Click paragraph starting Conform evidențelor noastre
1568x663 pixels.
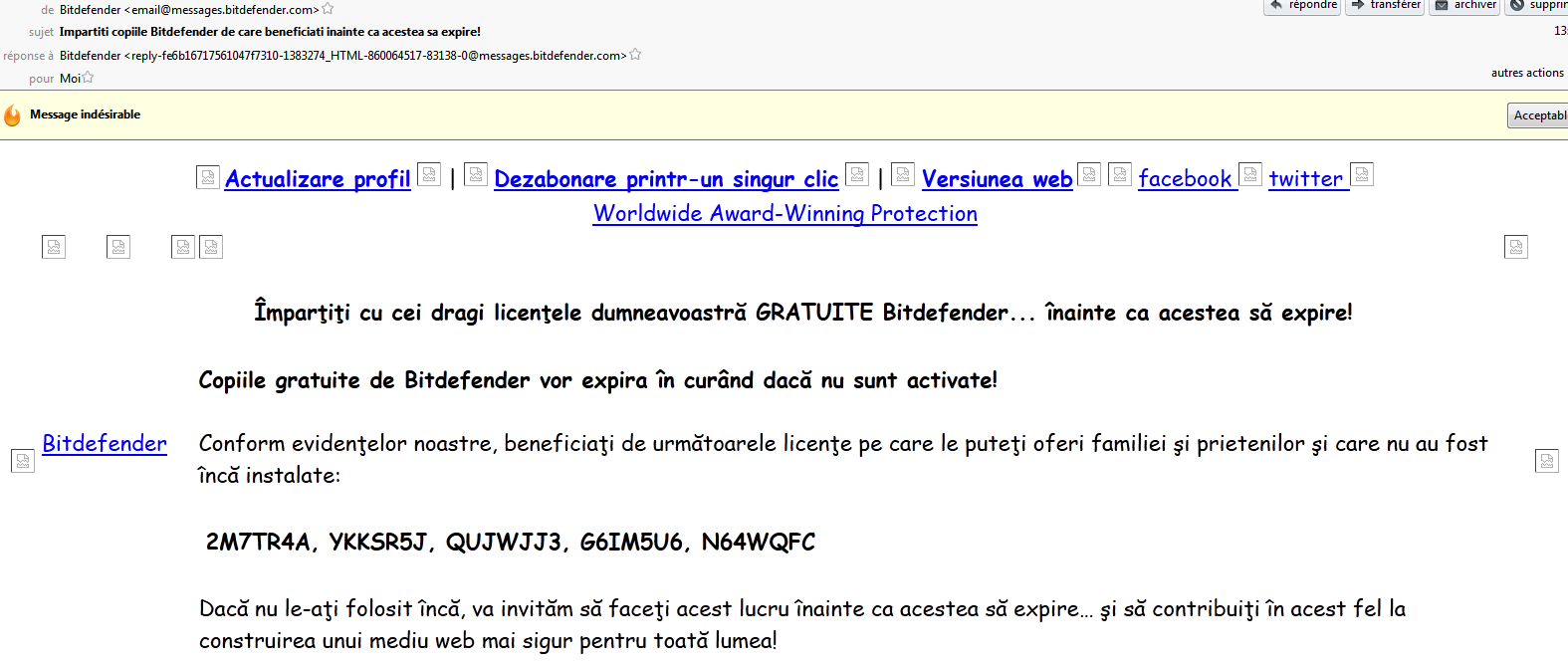coord(843,459)
